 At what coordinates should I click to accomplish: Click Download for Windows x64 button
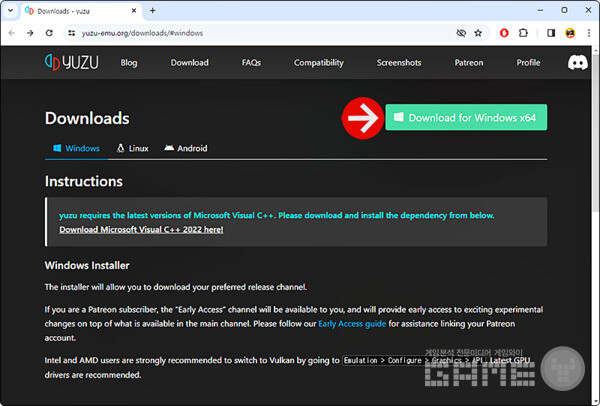click(x=466, y=117)
